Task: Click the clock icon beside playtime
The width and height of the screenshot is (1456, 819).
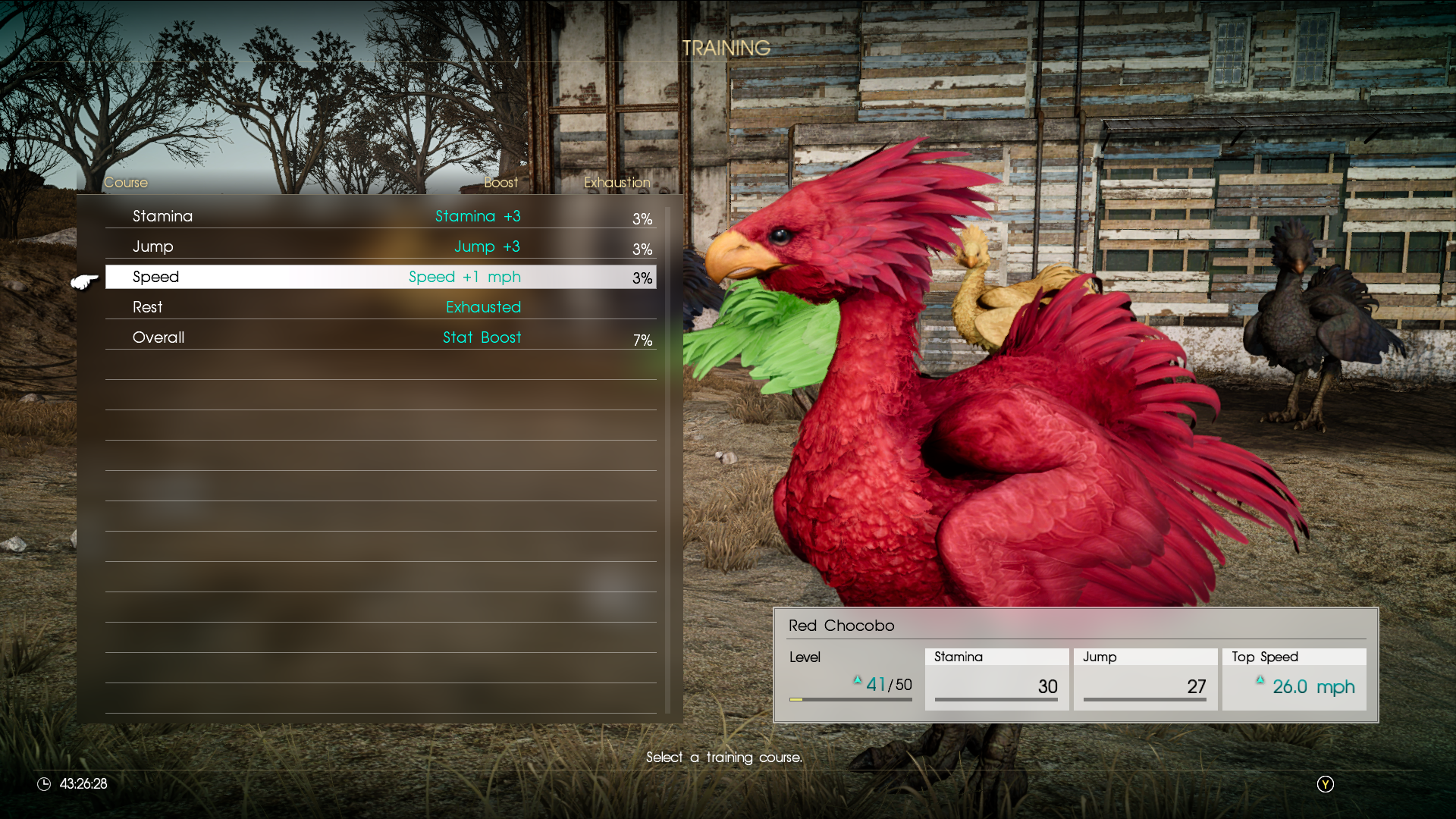Action: tap(44, 784)
